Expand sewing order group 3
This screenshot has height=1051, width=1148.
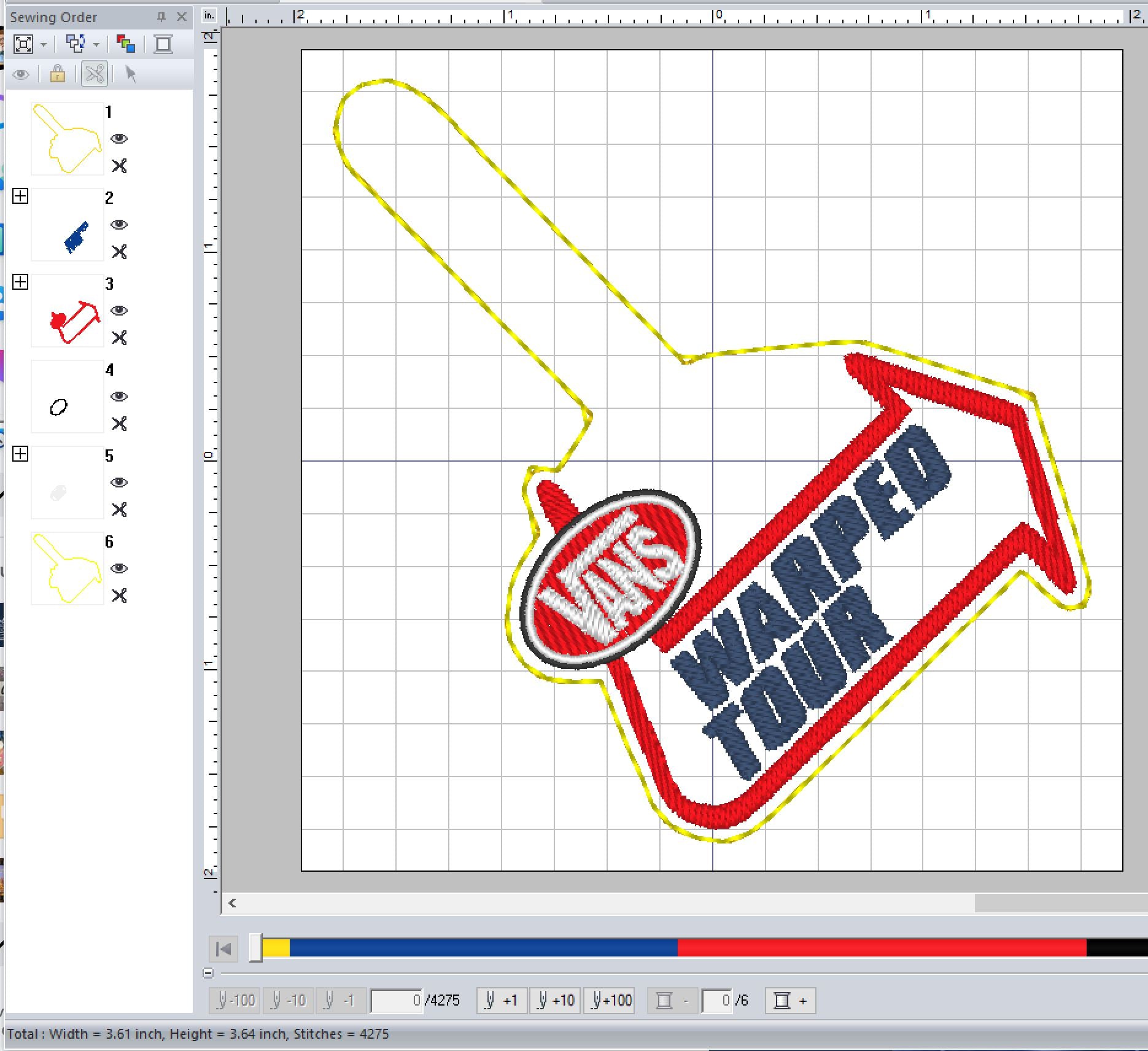coord(20,282)
